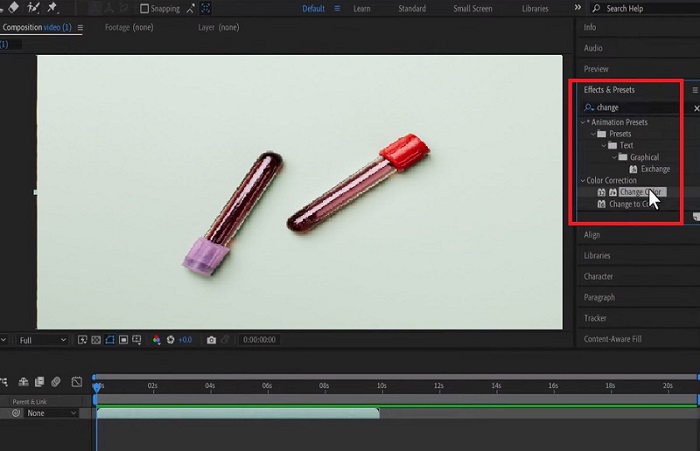Screen dimensions: 700x451
Task: Expand the Libraries panel
Action: [597, 256]
